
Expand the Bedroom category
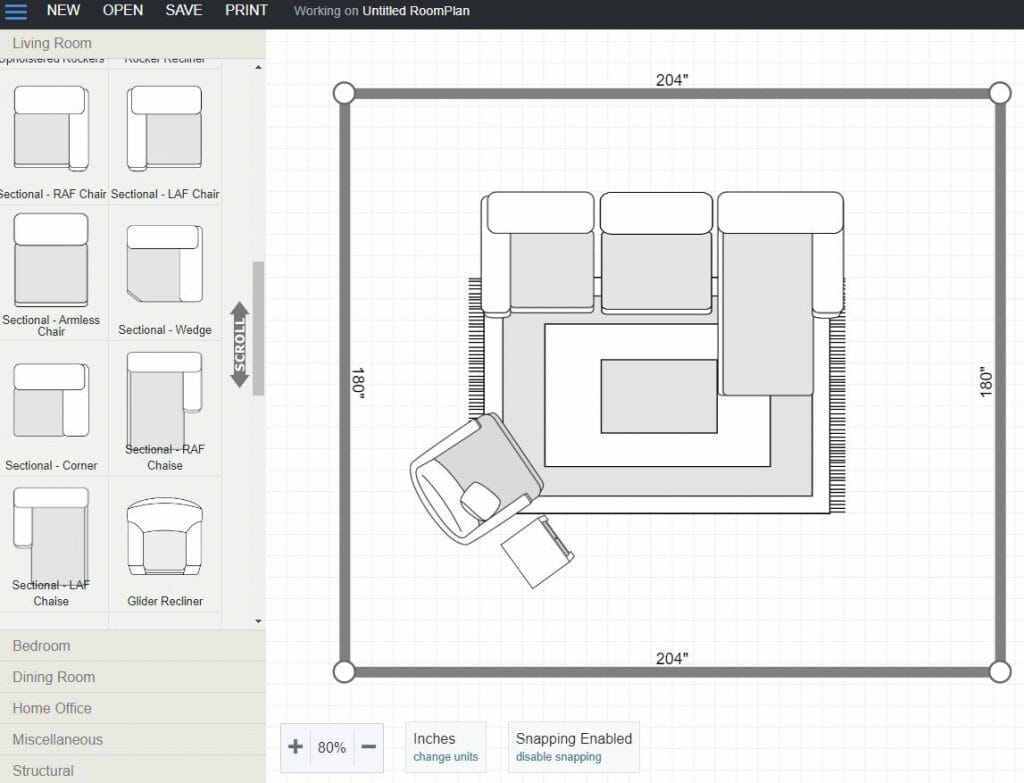tap(41, 646)
